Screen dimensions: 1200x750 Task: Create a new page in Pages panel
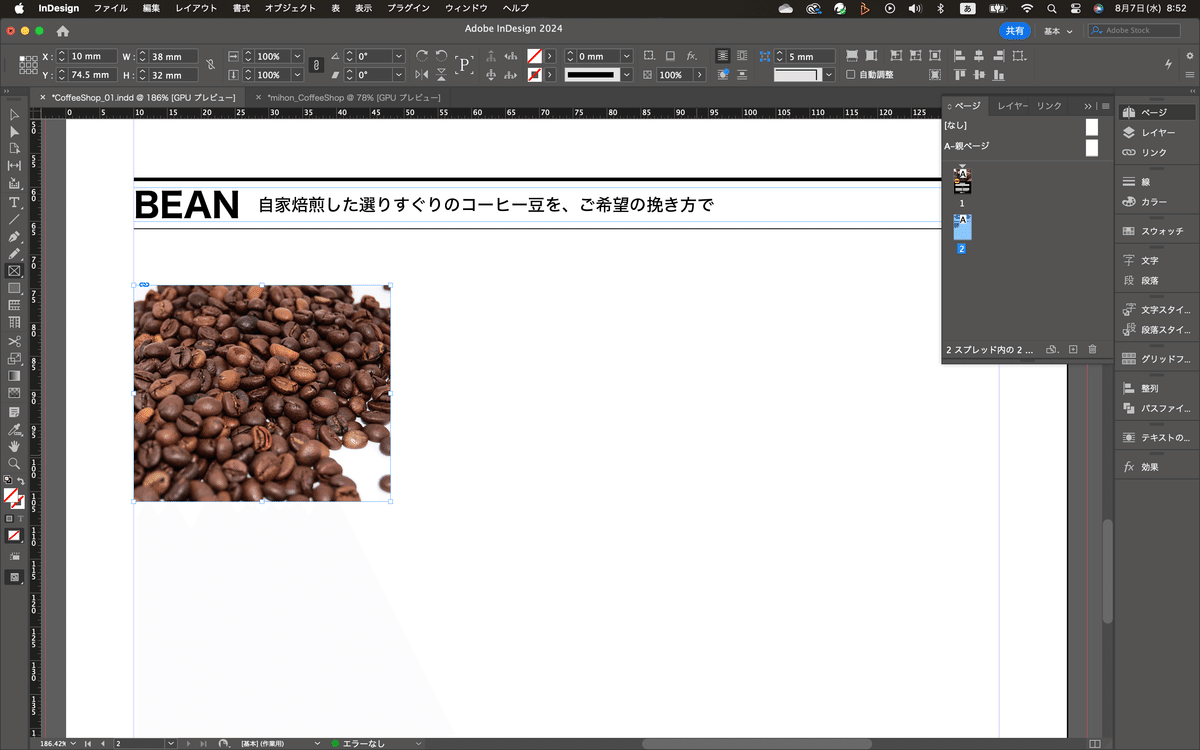click(x=1072, y=350)
